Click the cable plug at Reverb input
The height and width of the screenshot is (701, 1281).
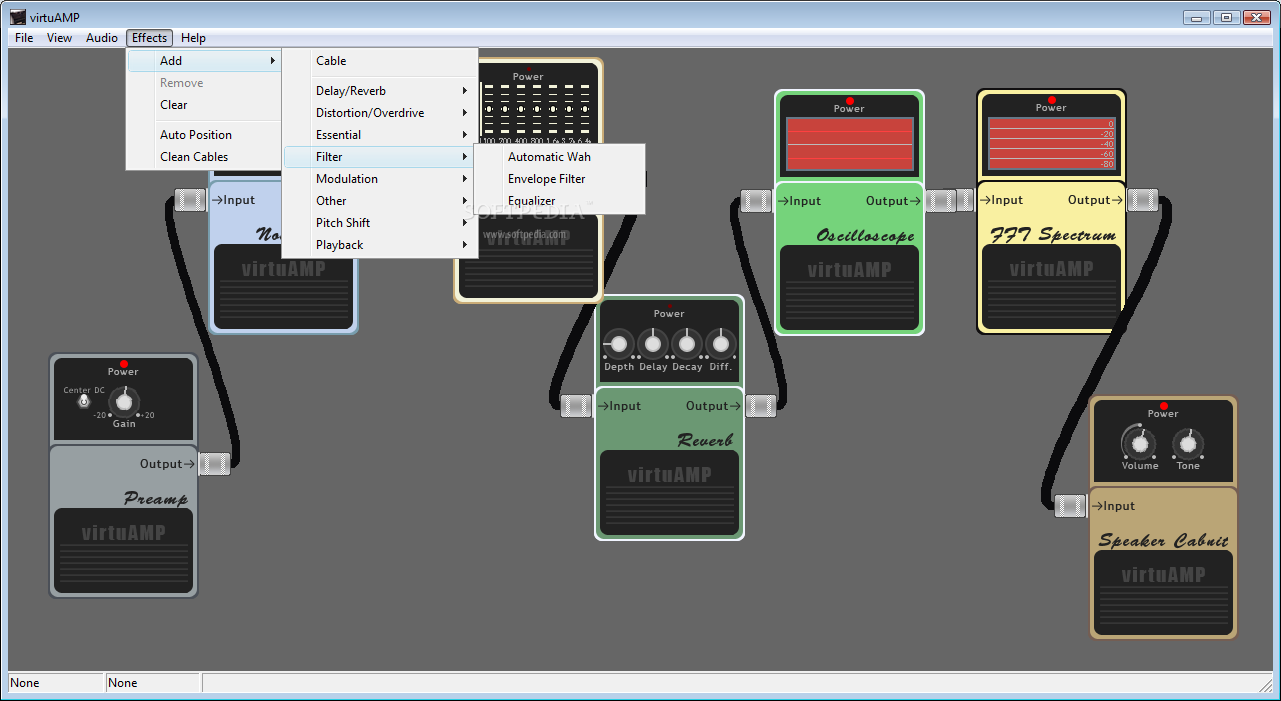point(576,406)
